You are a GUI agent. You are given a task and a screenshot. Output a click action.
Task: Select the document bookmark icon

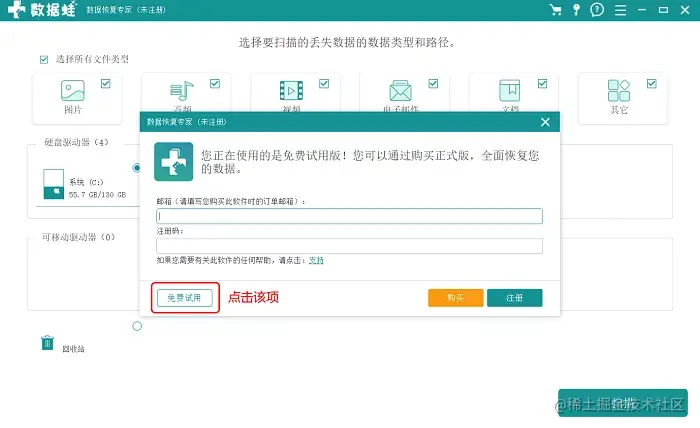[509, 91]
